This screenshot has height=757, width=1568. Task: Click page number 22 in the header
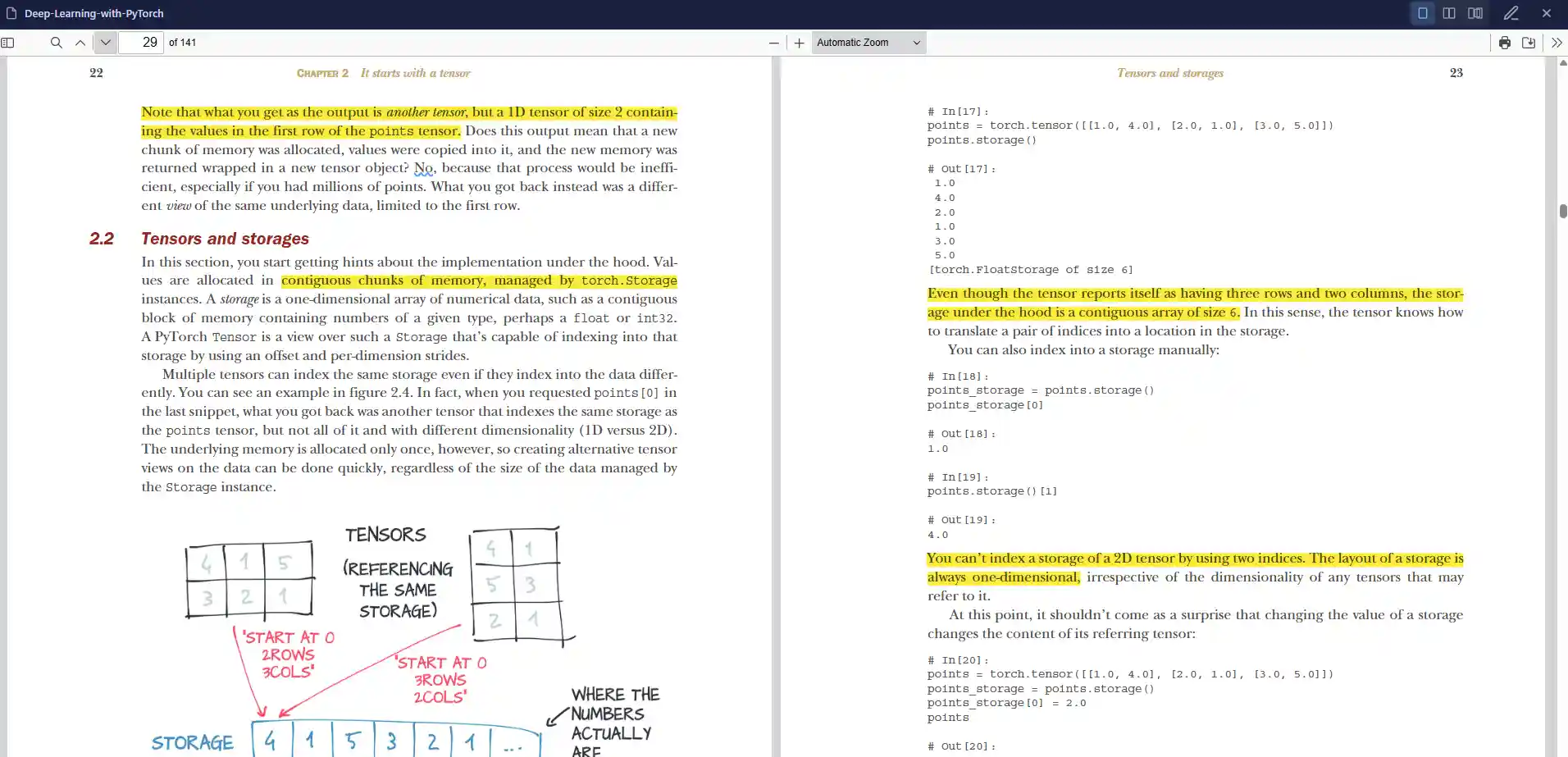pyautogui.click(x=96, y=73)
